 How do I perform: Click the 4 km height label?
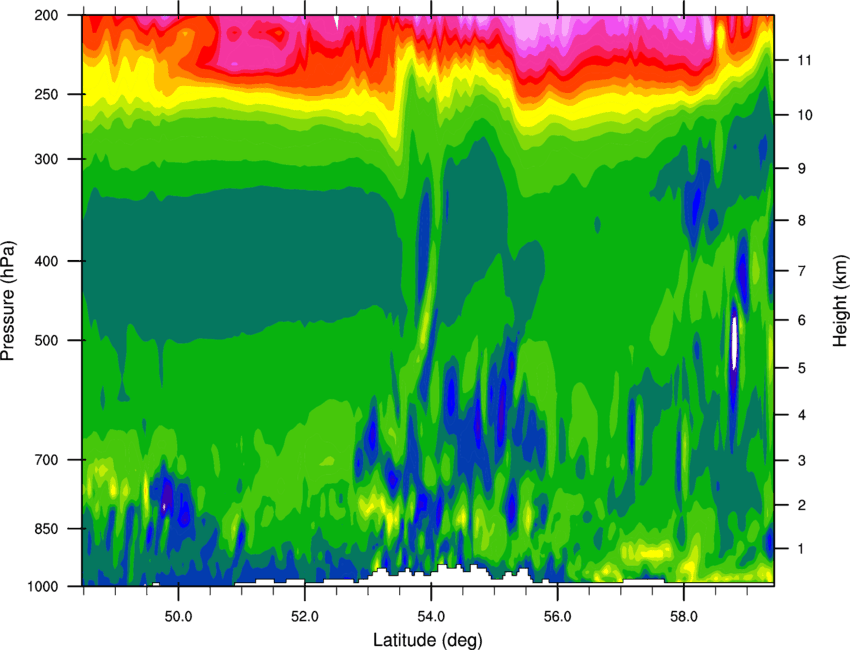(801, 415)
